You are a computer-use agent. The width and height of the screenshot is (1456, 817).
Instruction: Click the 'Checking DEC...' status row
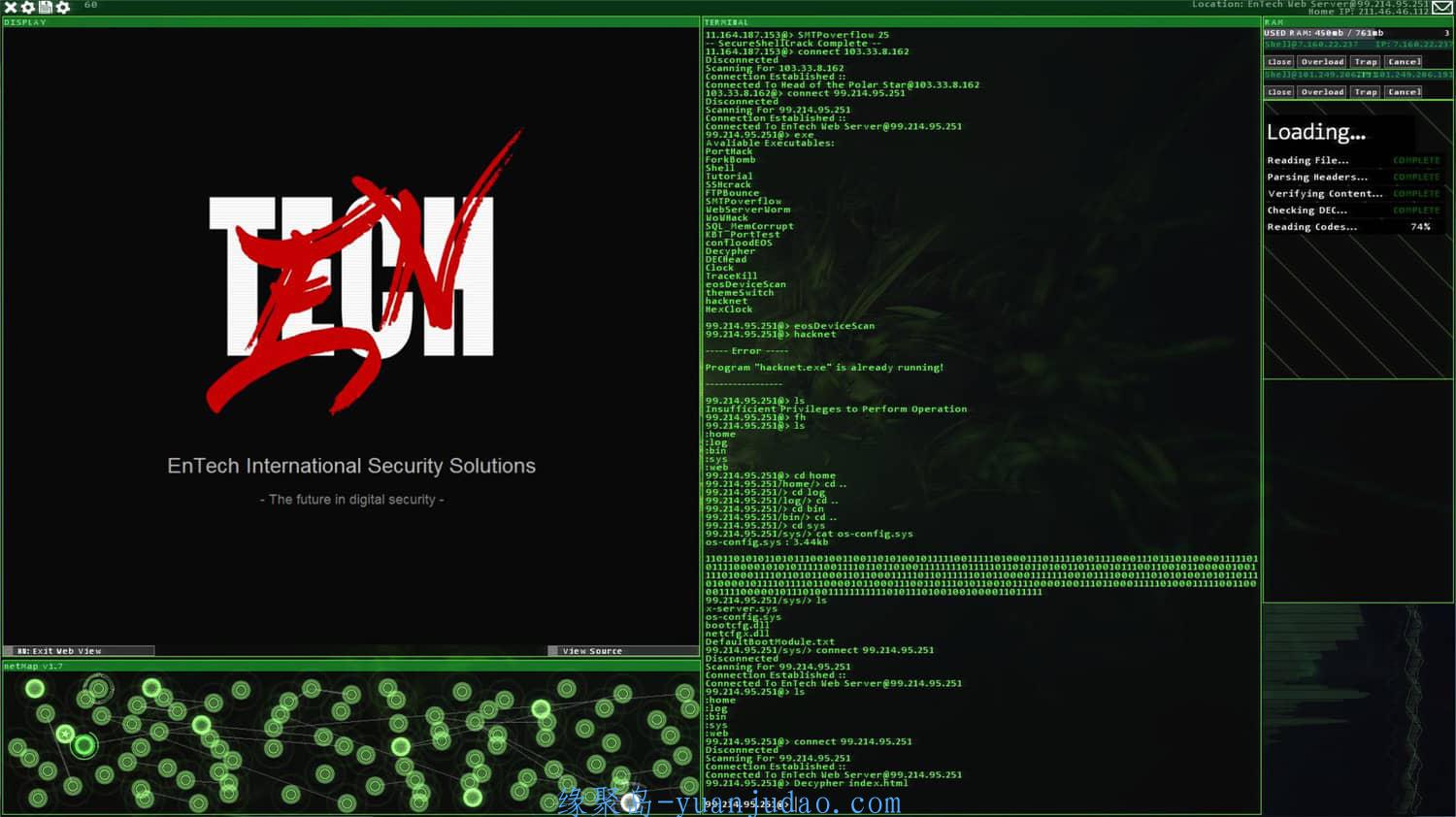pos(1353,211)
